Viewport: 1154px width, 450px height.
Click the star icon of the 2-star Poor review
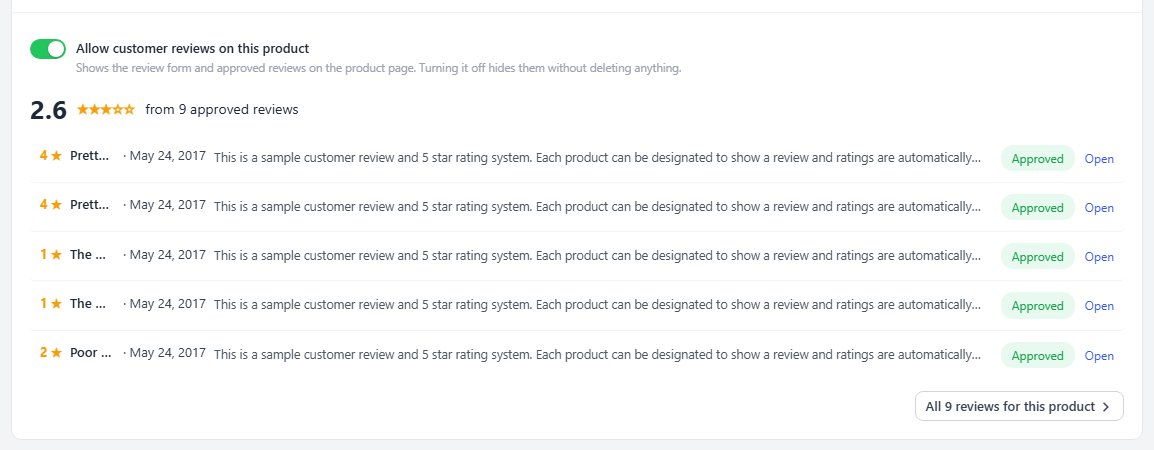pos(57,353)
